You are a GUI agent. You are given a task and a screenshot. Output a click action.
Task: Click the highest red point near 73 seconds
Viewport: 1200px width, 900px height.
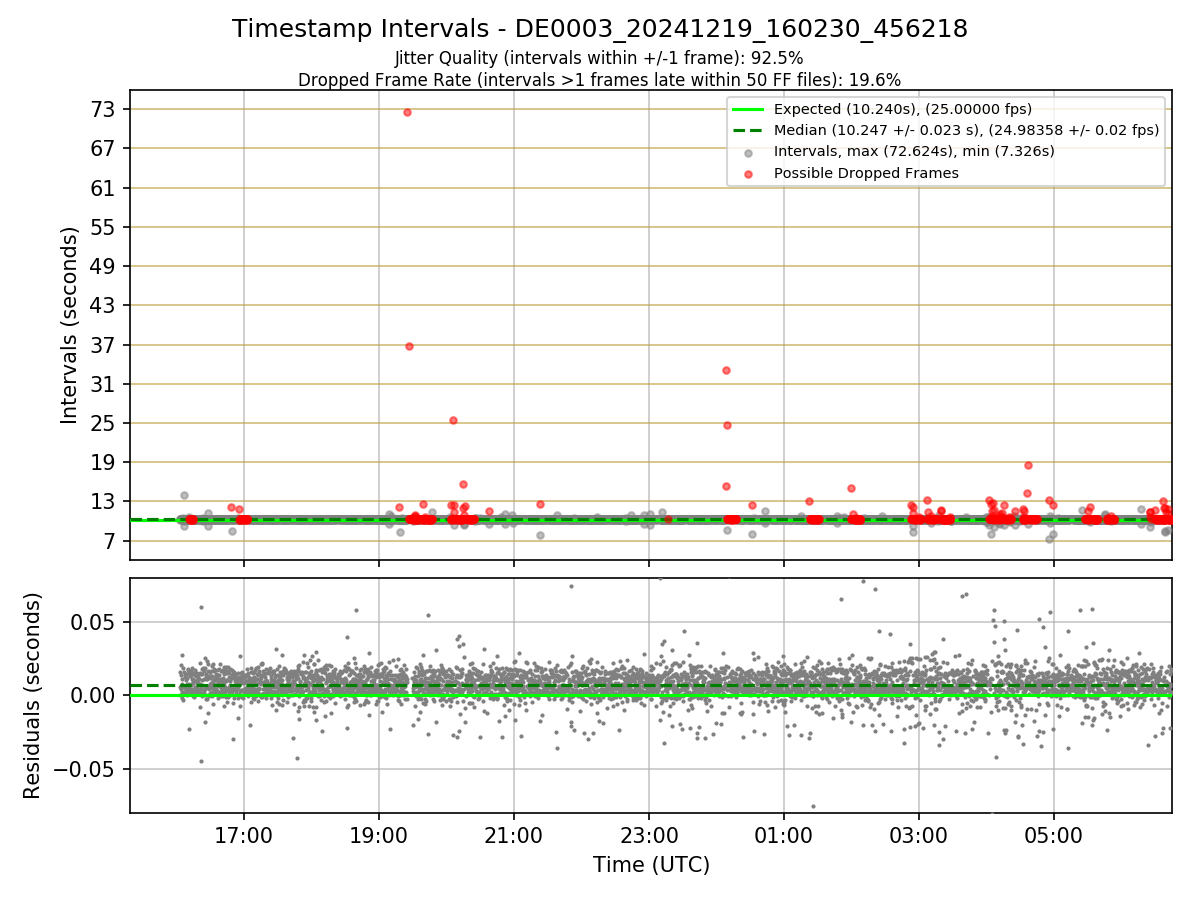coord(407,112)
